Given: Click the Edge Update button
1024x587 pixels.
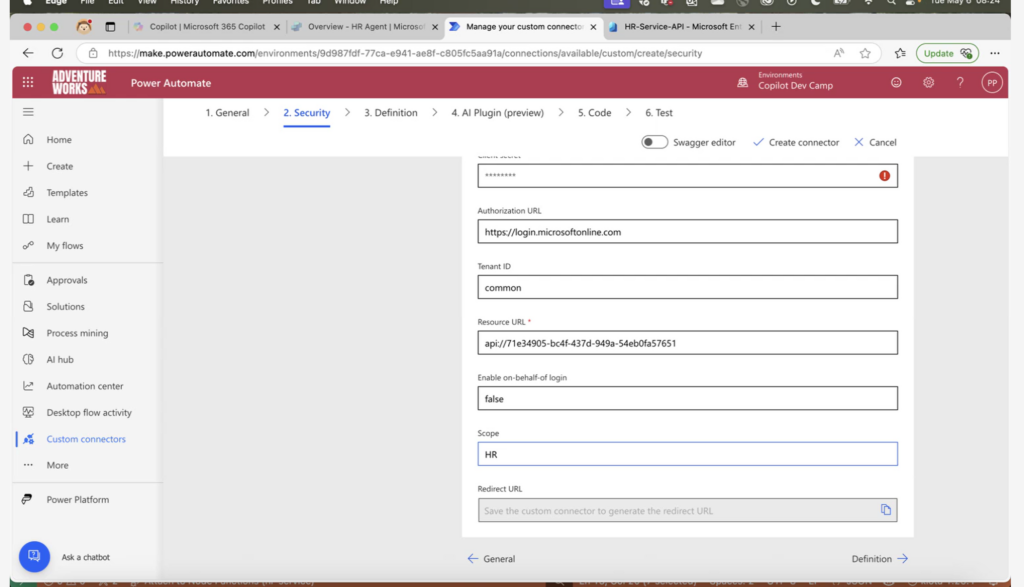Looking at the screenshot, I should (947, 53).
